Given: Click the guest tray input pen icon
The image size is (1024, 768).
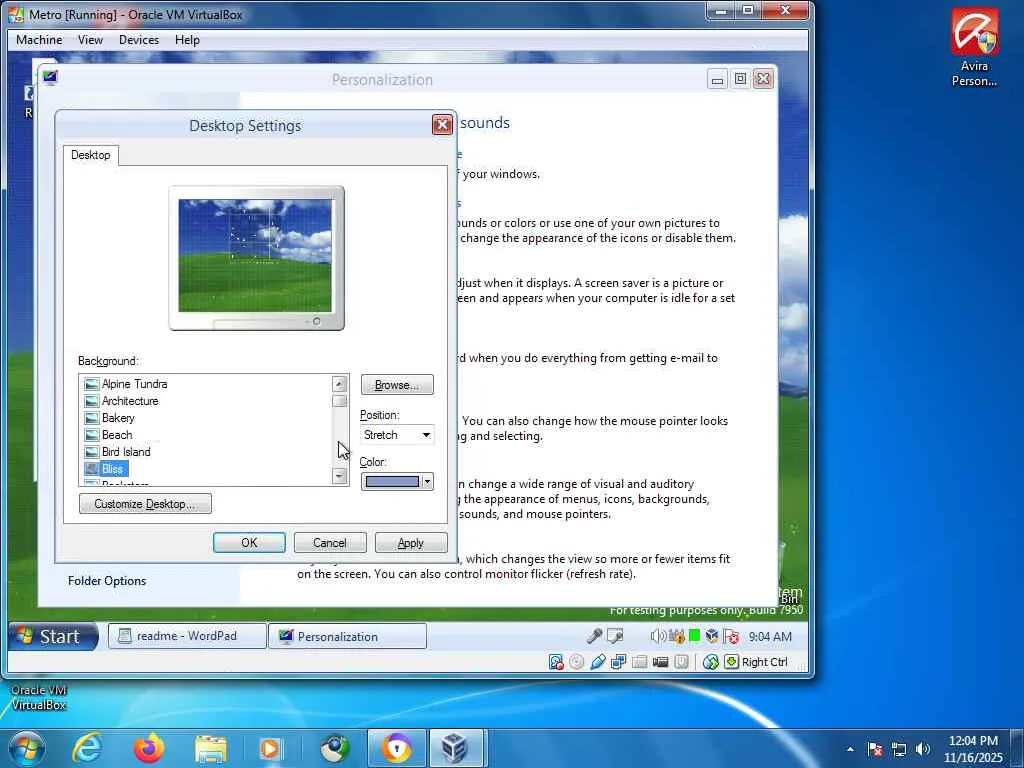Looking at the screenshot, I should (615, 636).
